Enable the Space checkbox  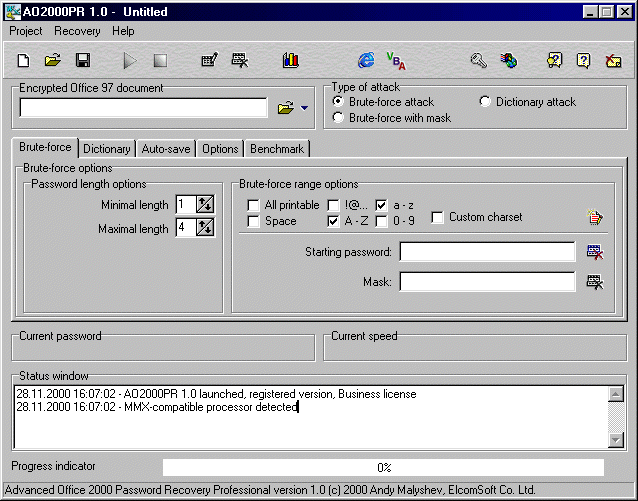(x=253, y=221)
